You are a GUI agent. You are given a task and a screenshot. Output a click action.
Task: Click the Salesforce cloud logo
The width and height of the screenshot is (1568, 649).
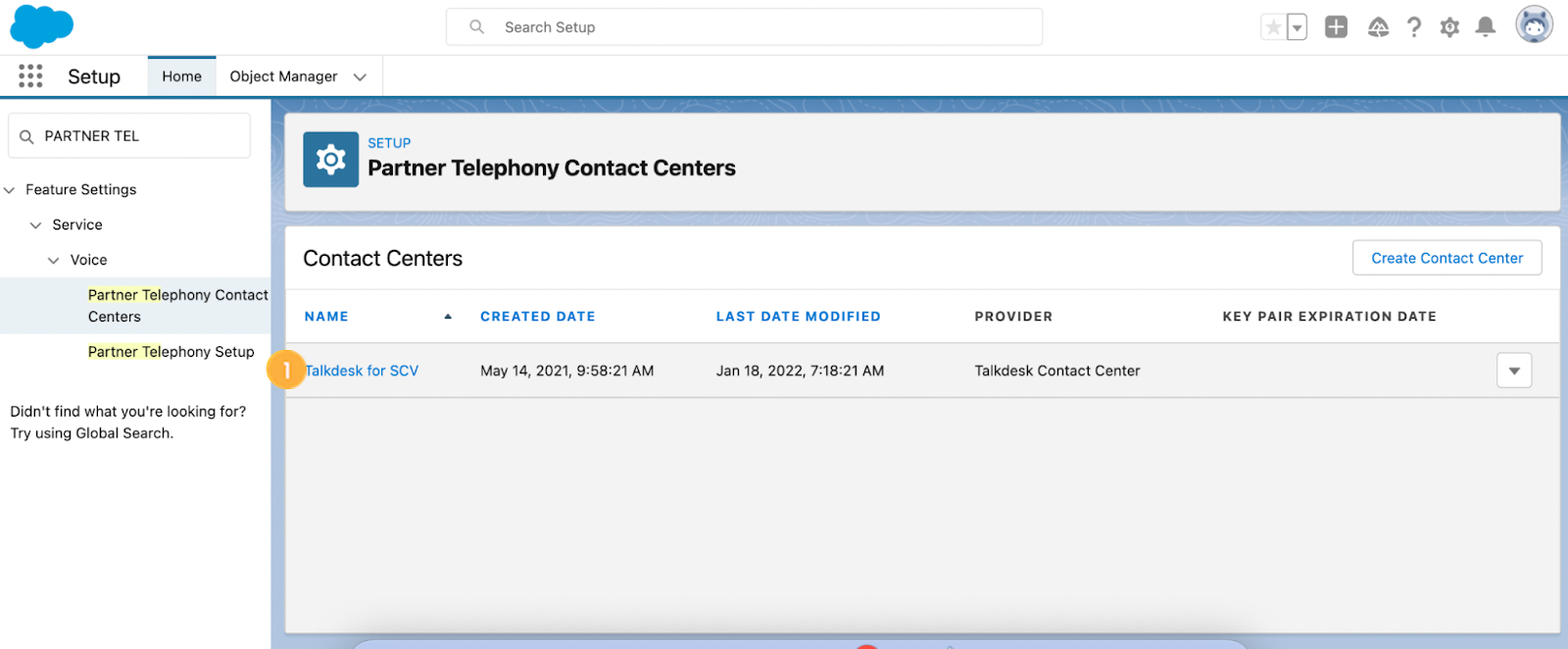click(41, 25)
